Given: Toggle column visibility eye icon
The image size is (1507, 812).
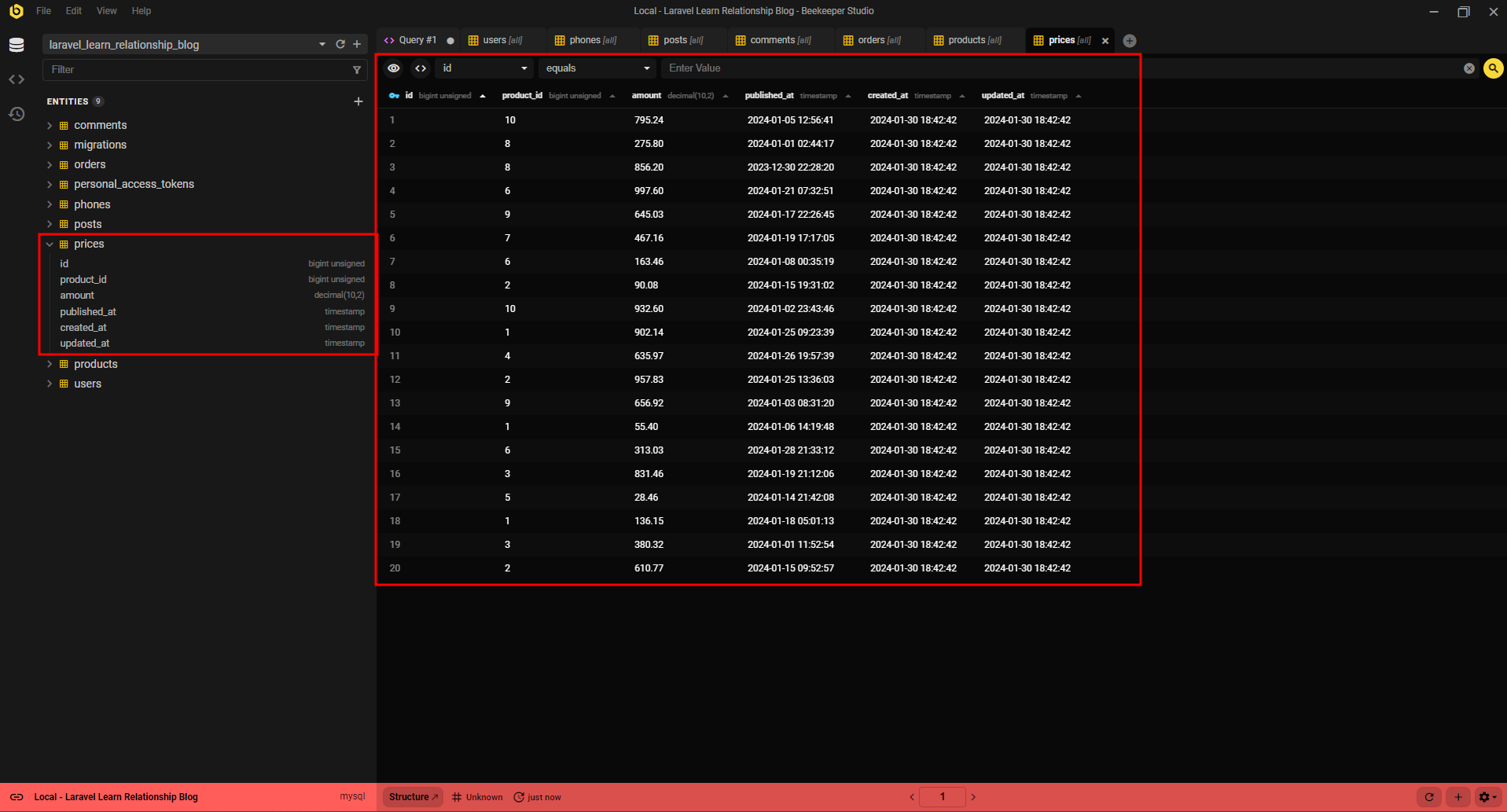Looking at the screenshot, I should (x=394, y=68).
